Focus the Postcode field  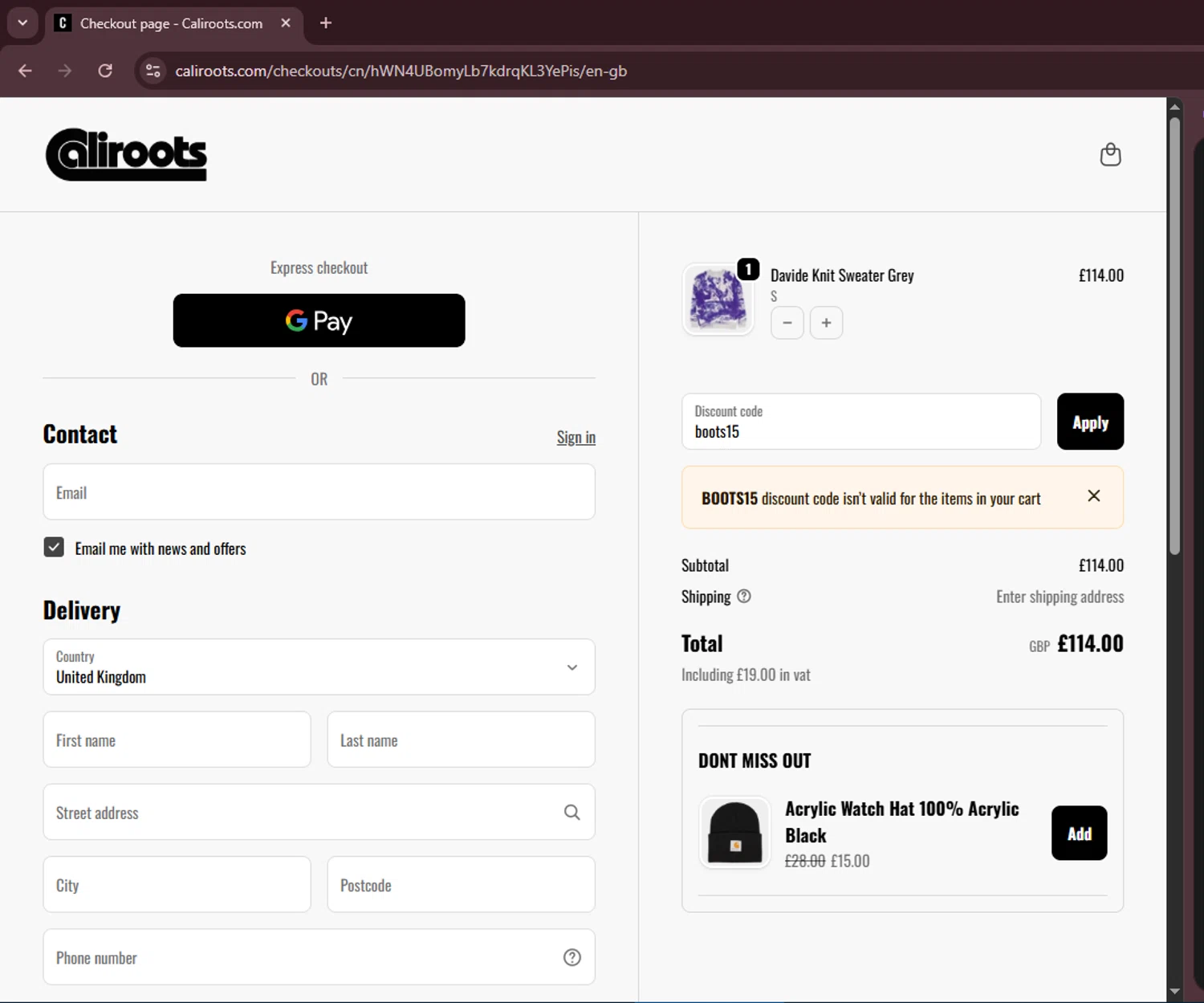pos(461,884)
